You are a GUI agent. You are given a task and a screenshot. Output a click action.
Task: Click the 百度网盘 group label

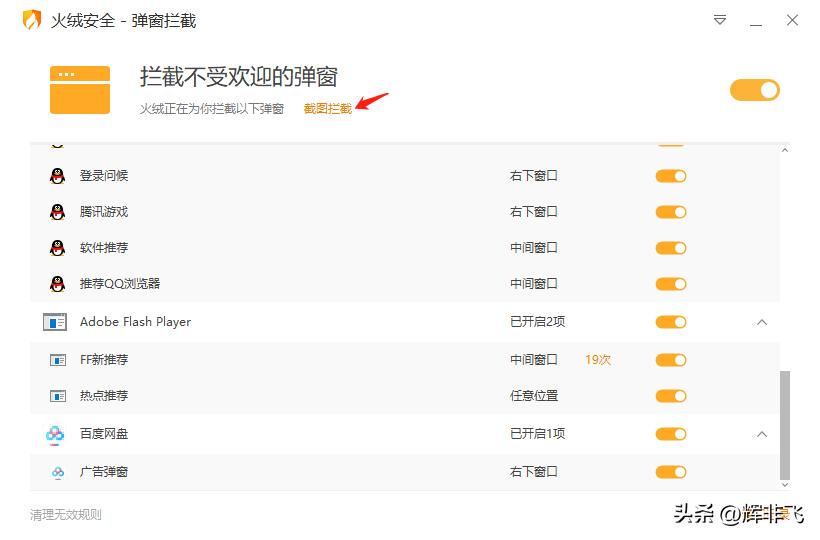pyautogui.click(x=104, y=434)
